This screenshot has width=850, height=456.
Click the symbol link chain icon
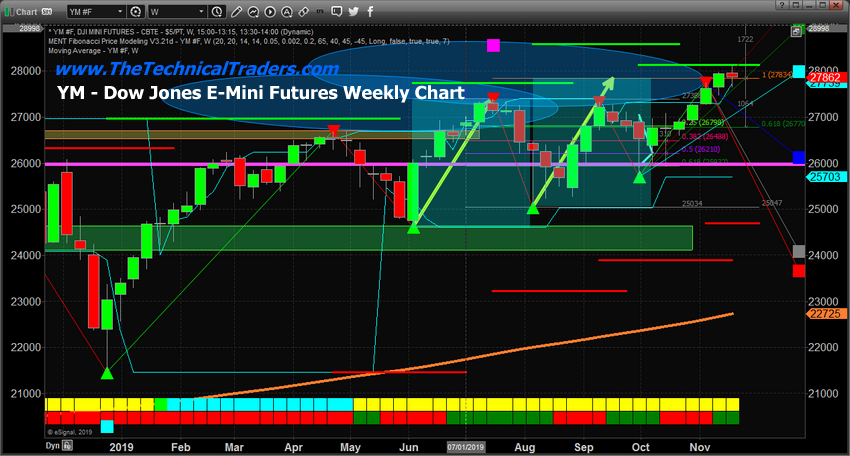pos(304,11)
